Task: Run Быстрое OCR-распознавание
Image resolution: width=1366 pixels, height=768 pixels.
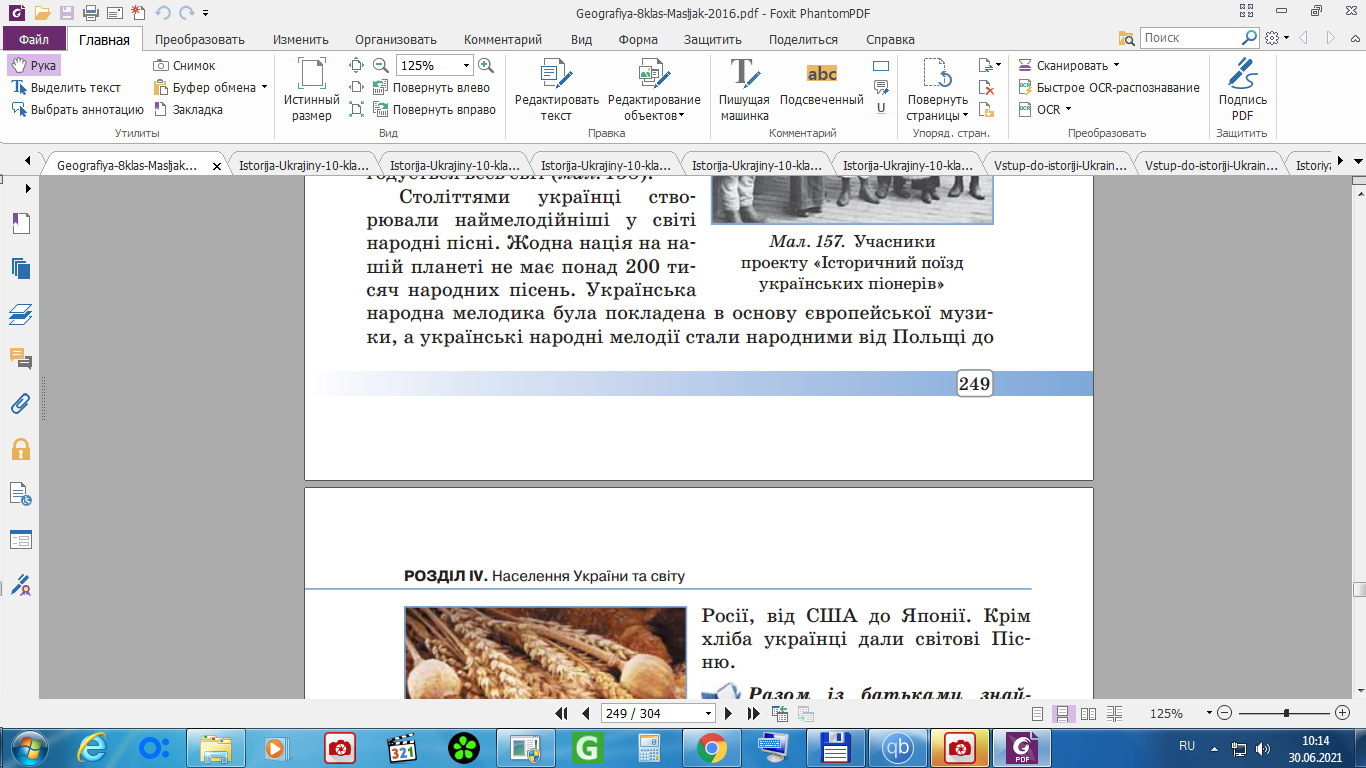Action: [1109, 87]
